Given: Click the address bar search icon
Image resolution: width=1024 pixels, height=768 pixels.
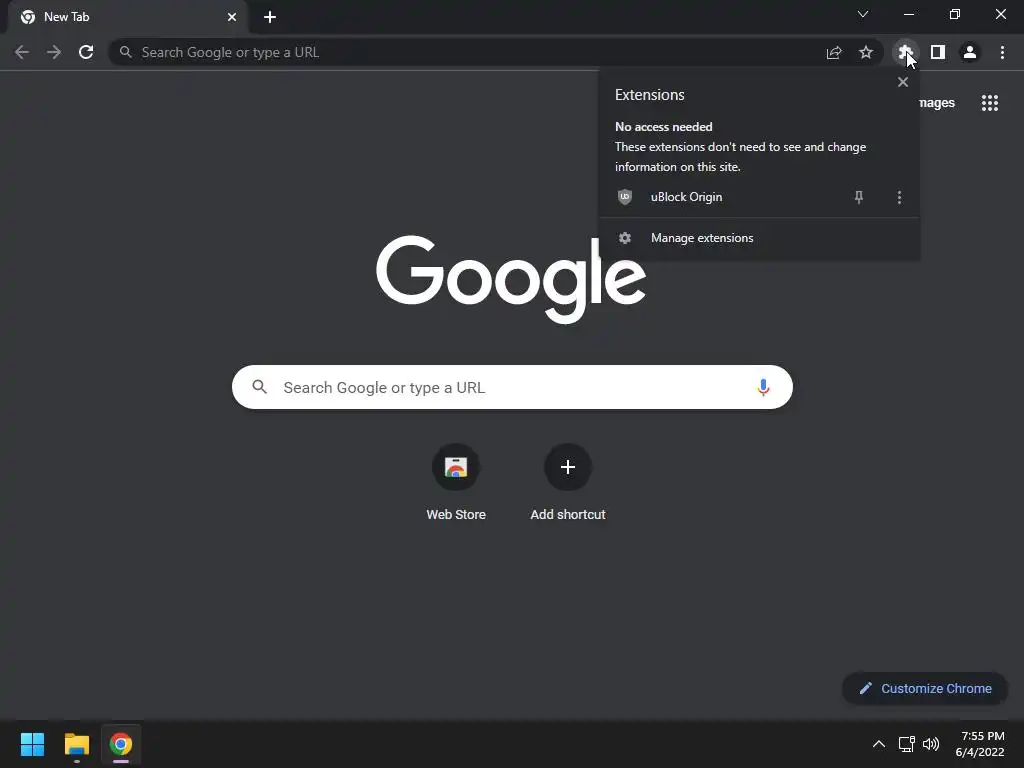Looking at the screenshot, I should click(126, 52).
